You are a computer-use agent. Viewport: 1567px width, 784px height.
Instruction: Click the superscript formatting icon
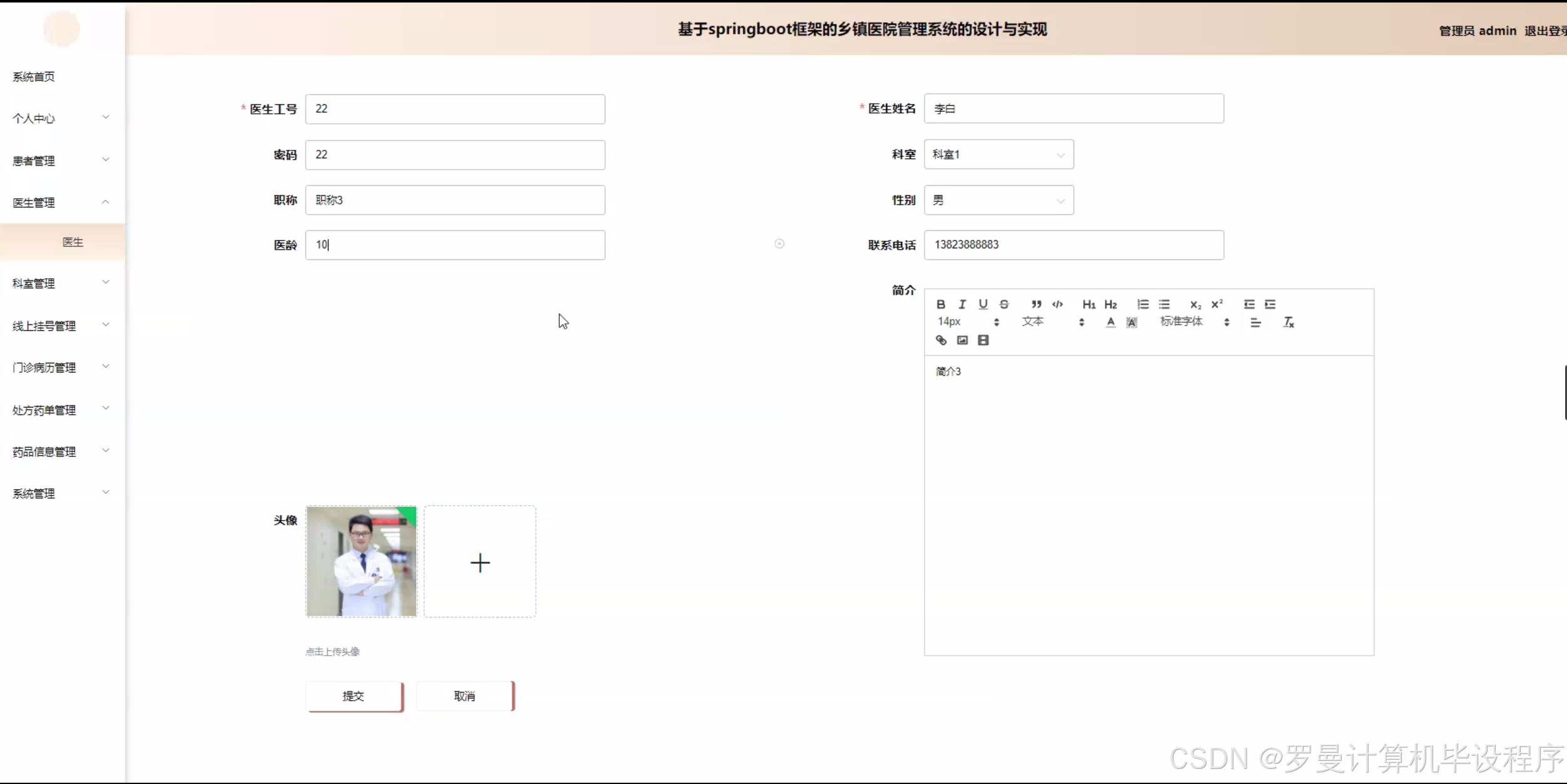(x=1217, y=304)
